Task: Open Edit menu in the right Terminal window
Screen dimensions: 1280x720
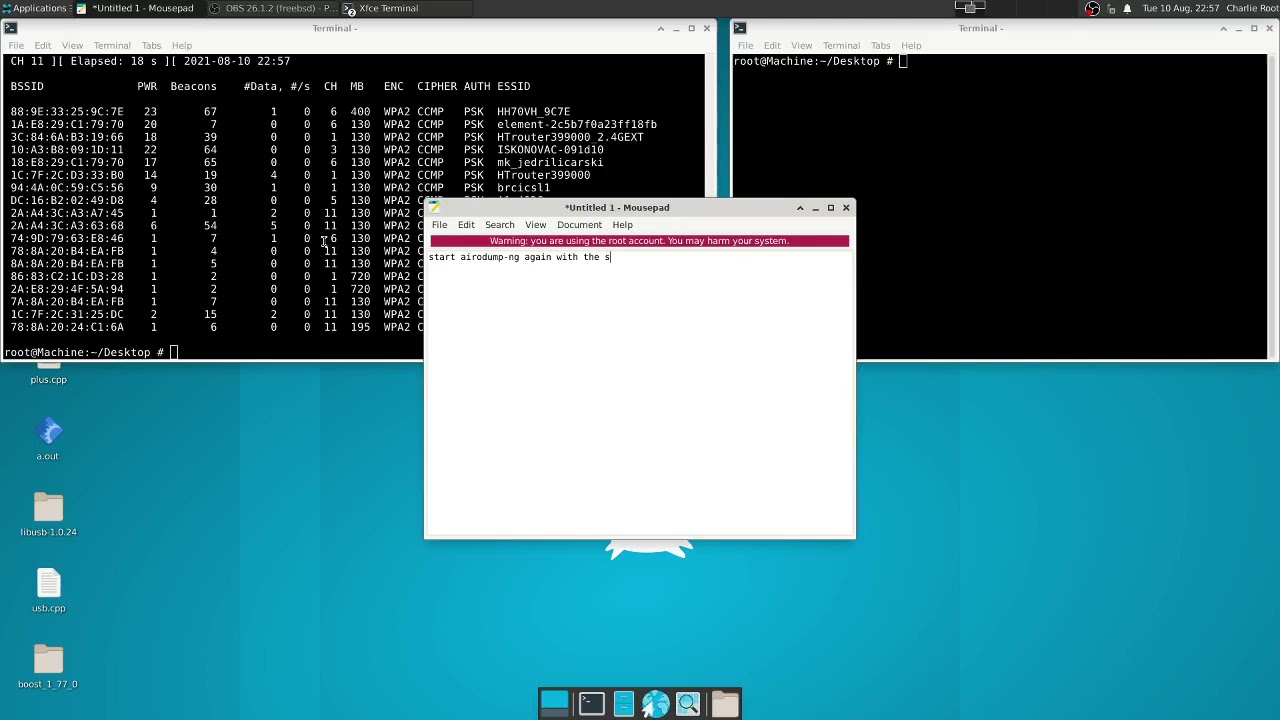Action: 772,45
